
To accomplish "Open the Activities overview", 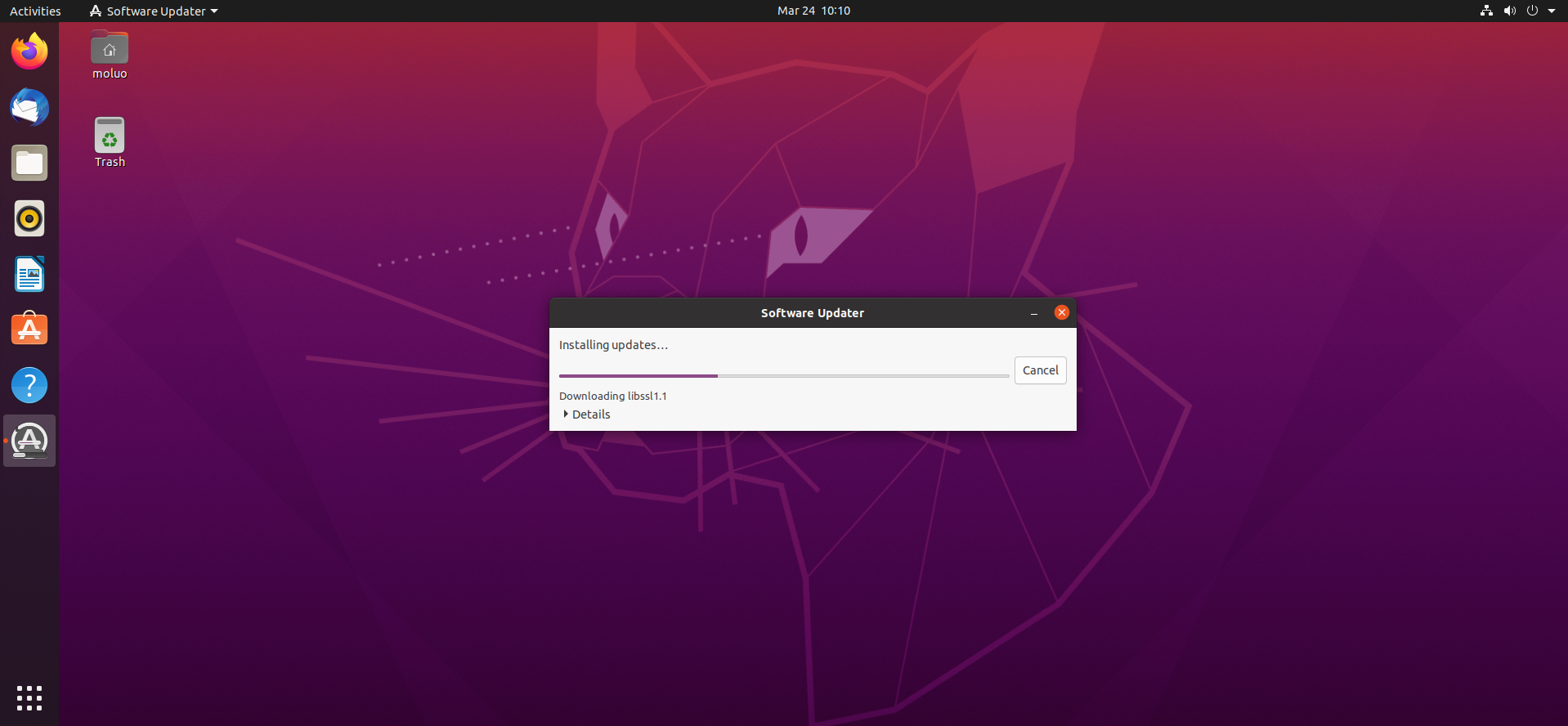I will (x=35, y=11).
